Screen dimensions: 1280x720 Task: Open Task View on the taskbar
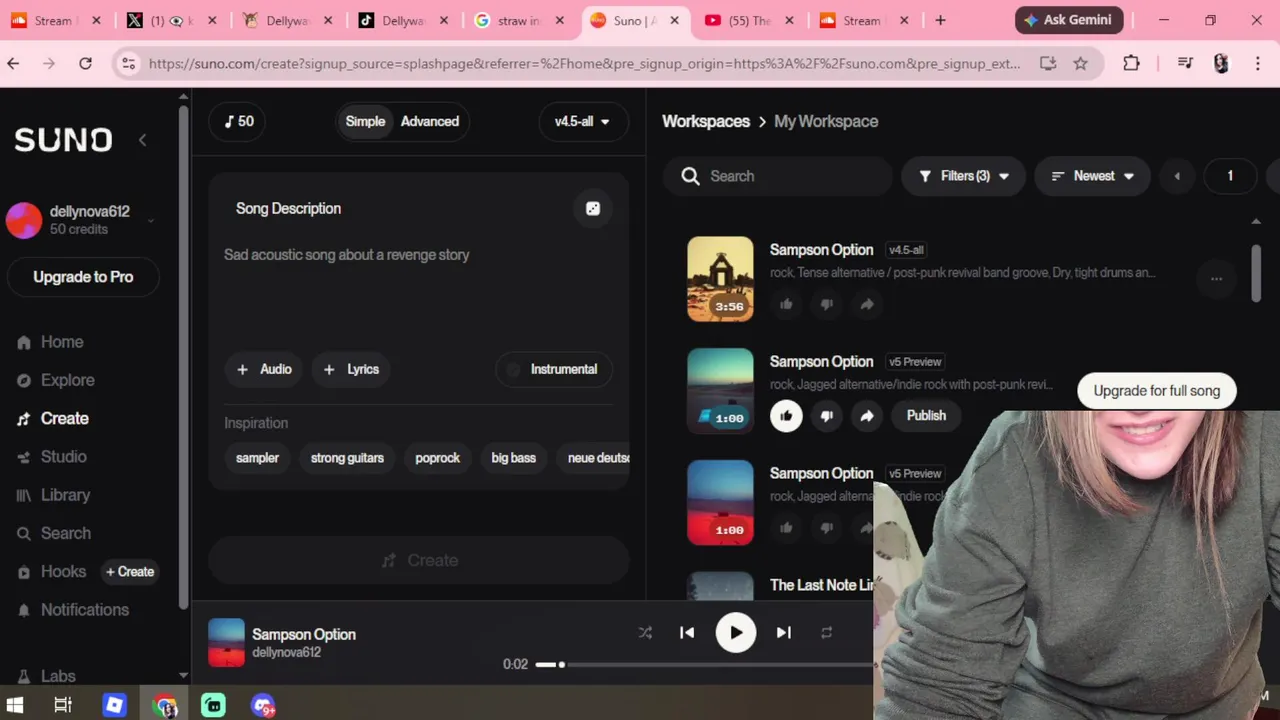62,705
